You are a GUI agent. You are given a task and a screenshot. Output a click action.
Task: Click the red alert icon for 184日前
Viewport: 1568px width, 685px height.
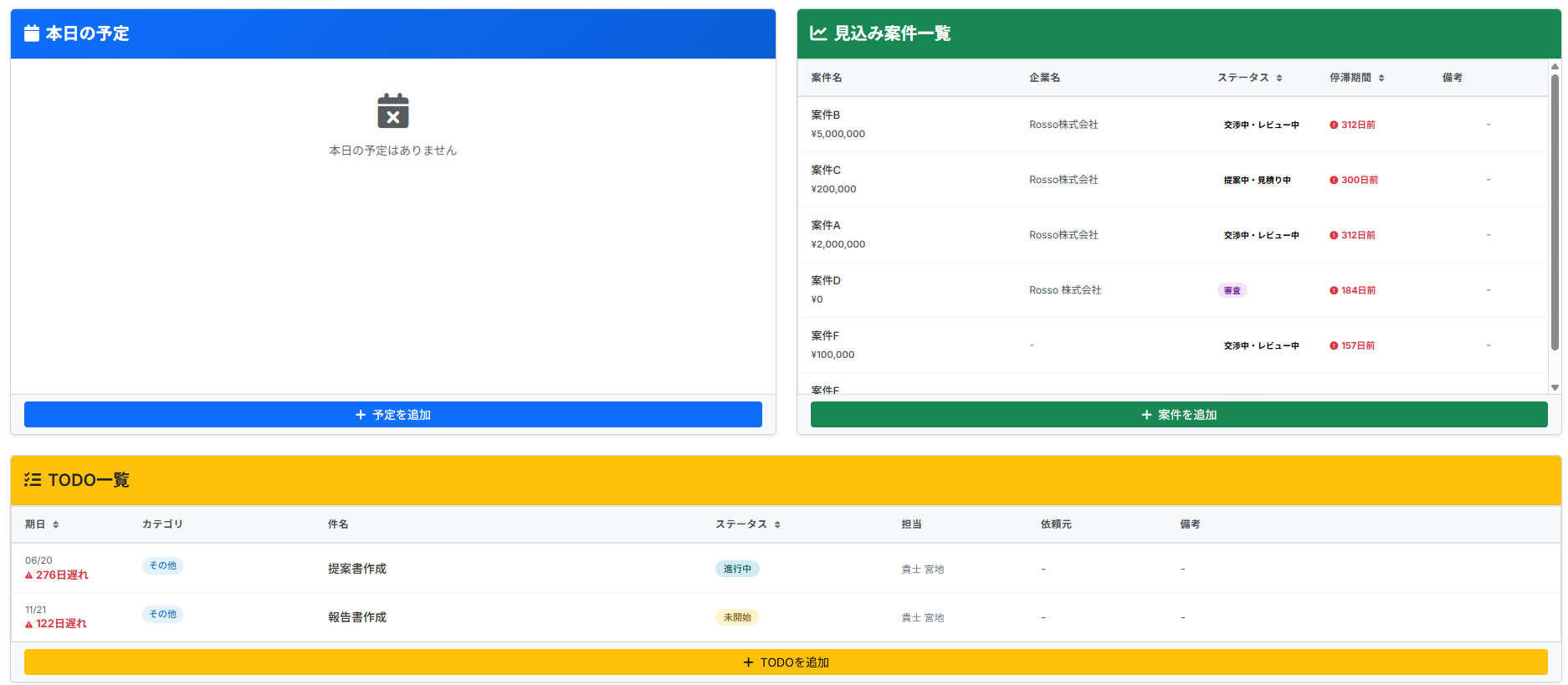click(x=1334, y=290)
